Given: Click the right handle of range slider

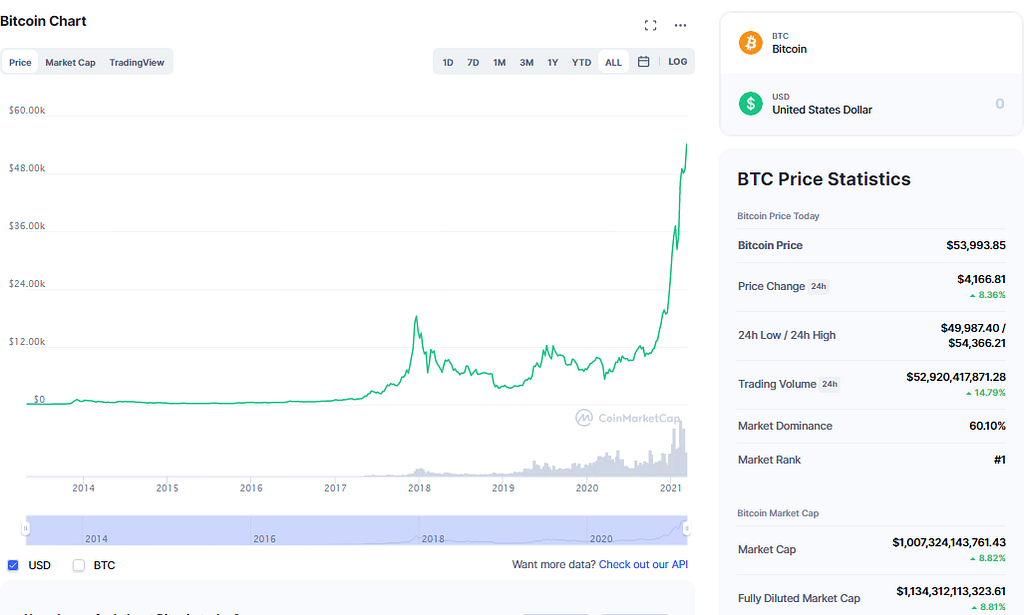Looking at the screenshot, I should coord(686,528).
